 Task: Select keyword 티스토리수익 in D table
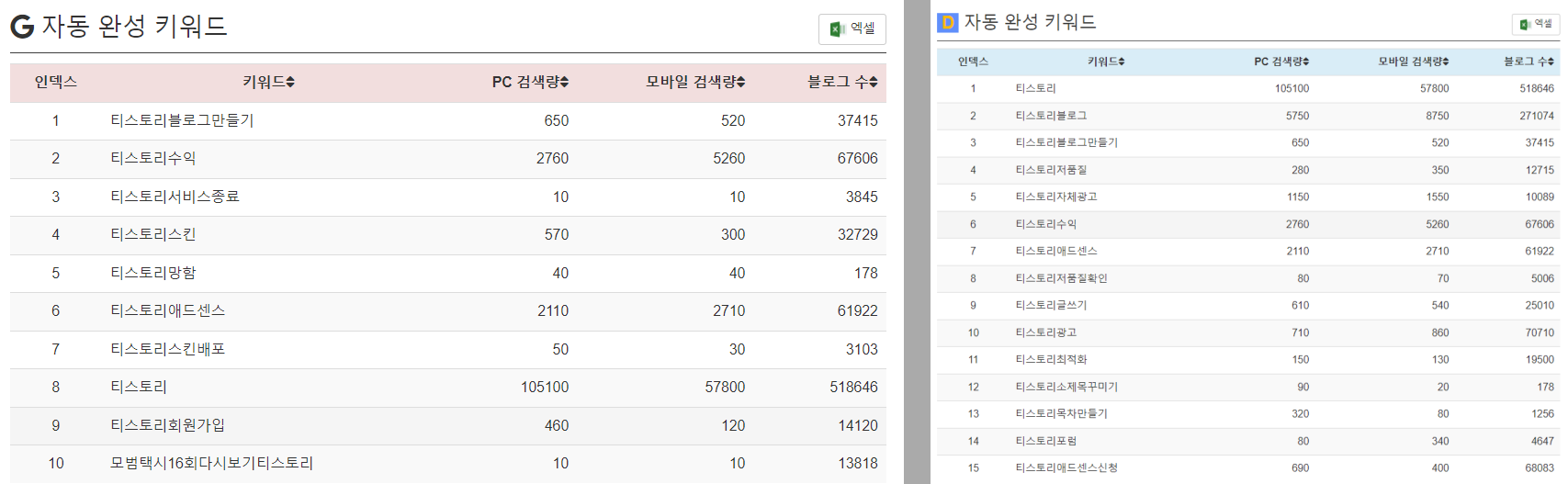1046,224
